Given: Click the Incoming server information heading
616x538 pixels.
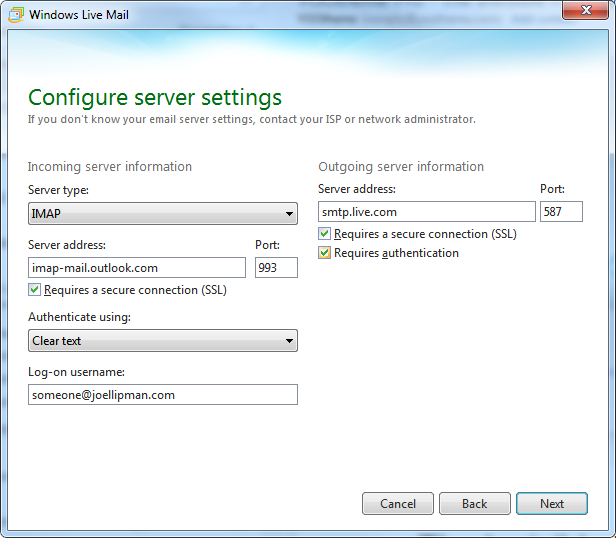Looking at the screenshot, I should pyautogui.click(x=110, y=167).
